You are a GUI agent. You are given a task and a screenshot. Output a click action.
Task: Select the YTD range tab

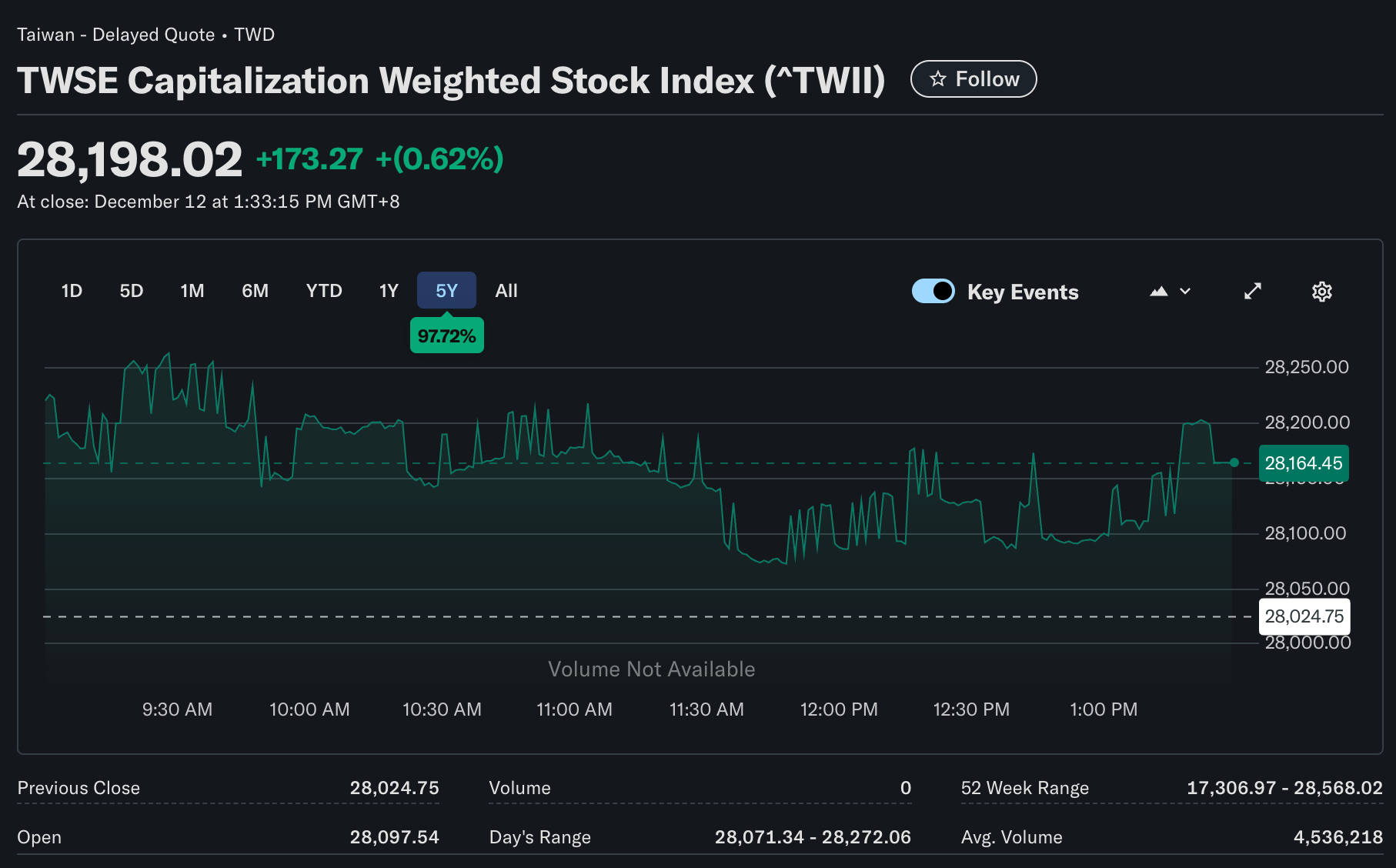tap(324, 291)
